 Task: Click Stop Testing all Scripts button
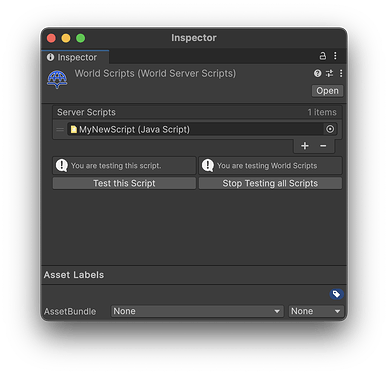[270, 183]
